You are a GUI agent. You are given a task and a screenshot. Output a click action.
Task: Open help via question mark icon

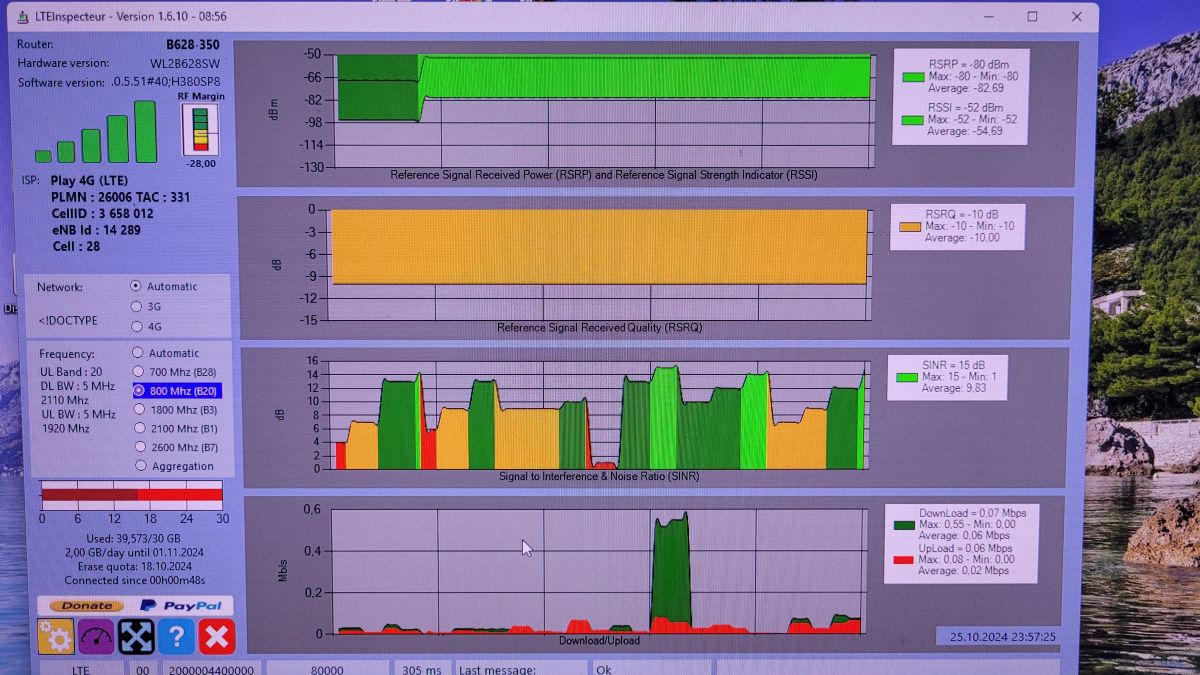click(176, 637)
